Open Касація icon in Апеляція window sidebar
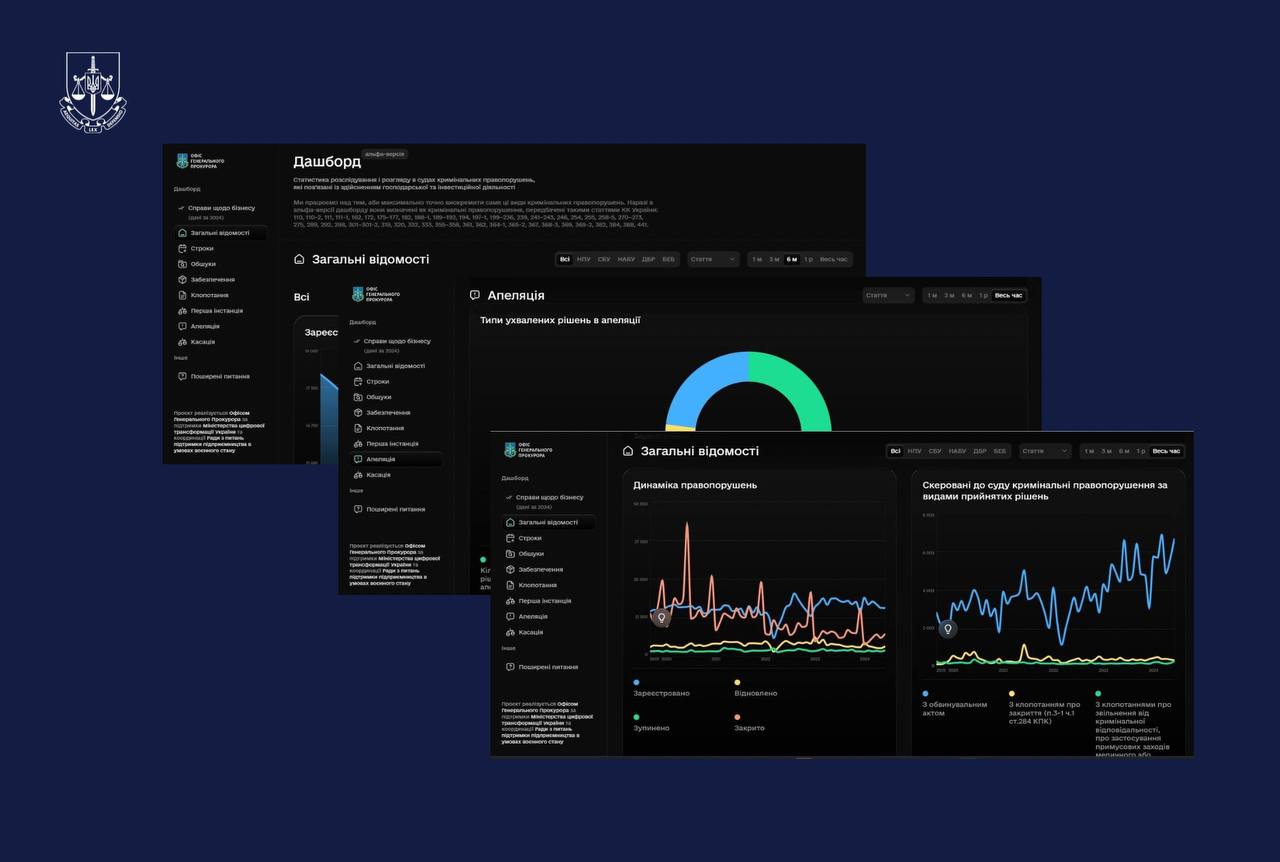 point(358,475)
